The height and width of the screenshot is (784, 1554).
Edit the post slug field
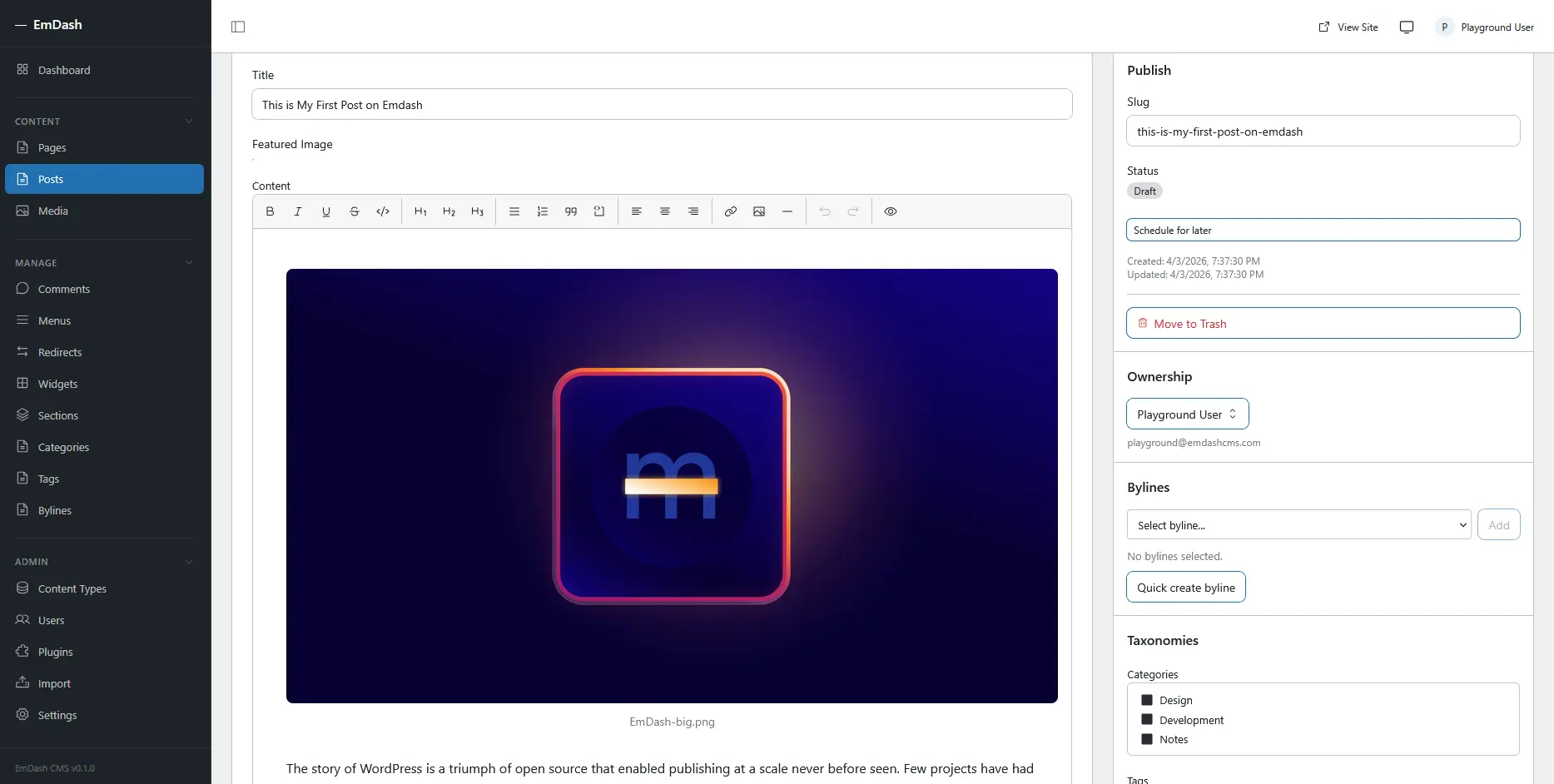point(1323,131)
